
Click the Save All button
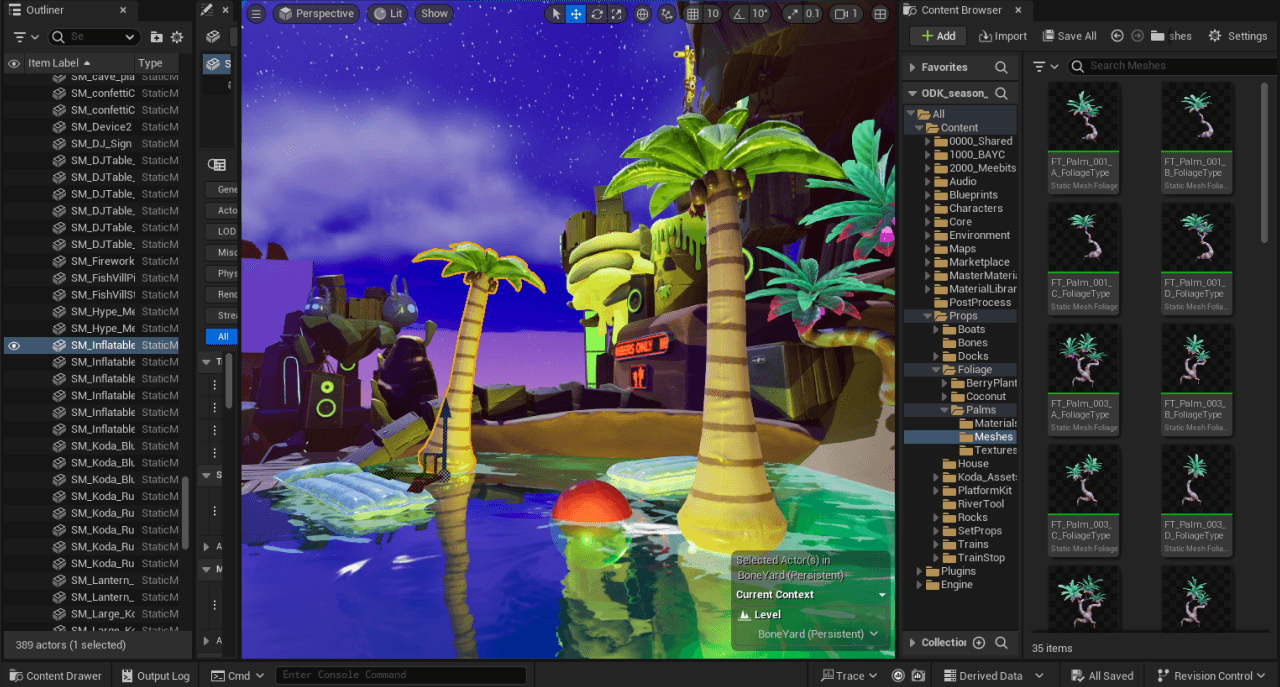click(1069, 35)
